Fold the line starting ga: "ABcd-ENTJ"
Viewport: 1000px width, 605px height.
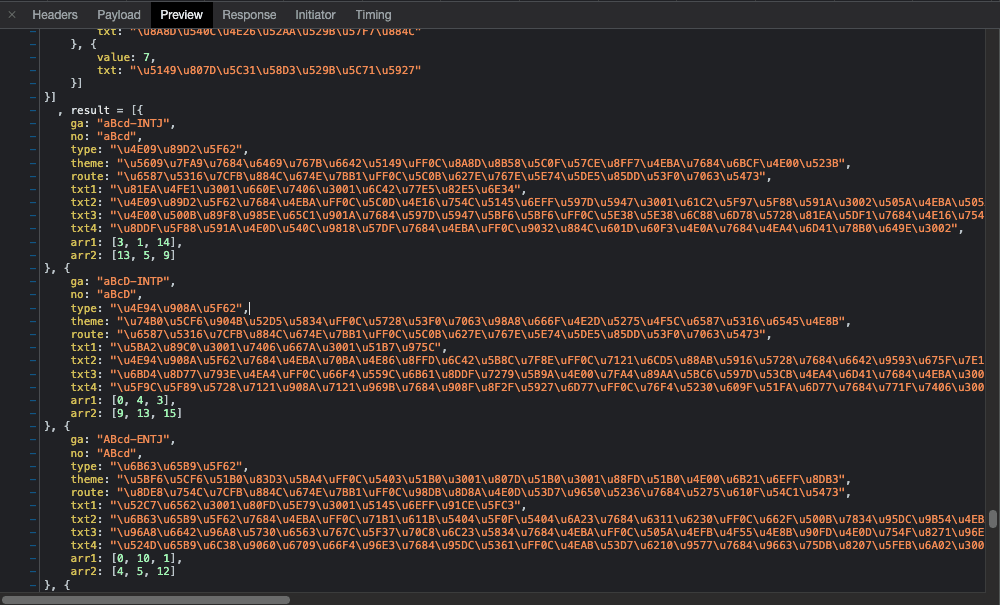point(31,439)
